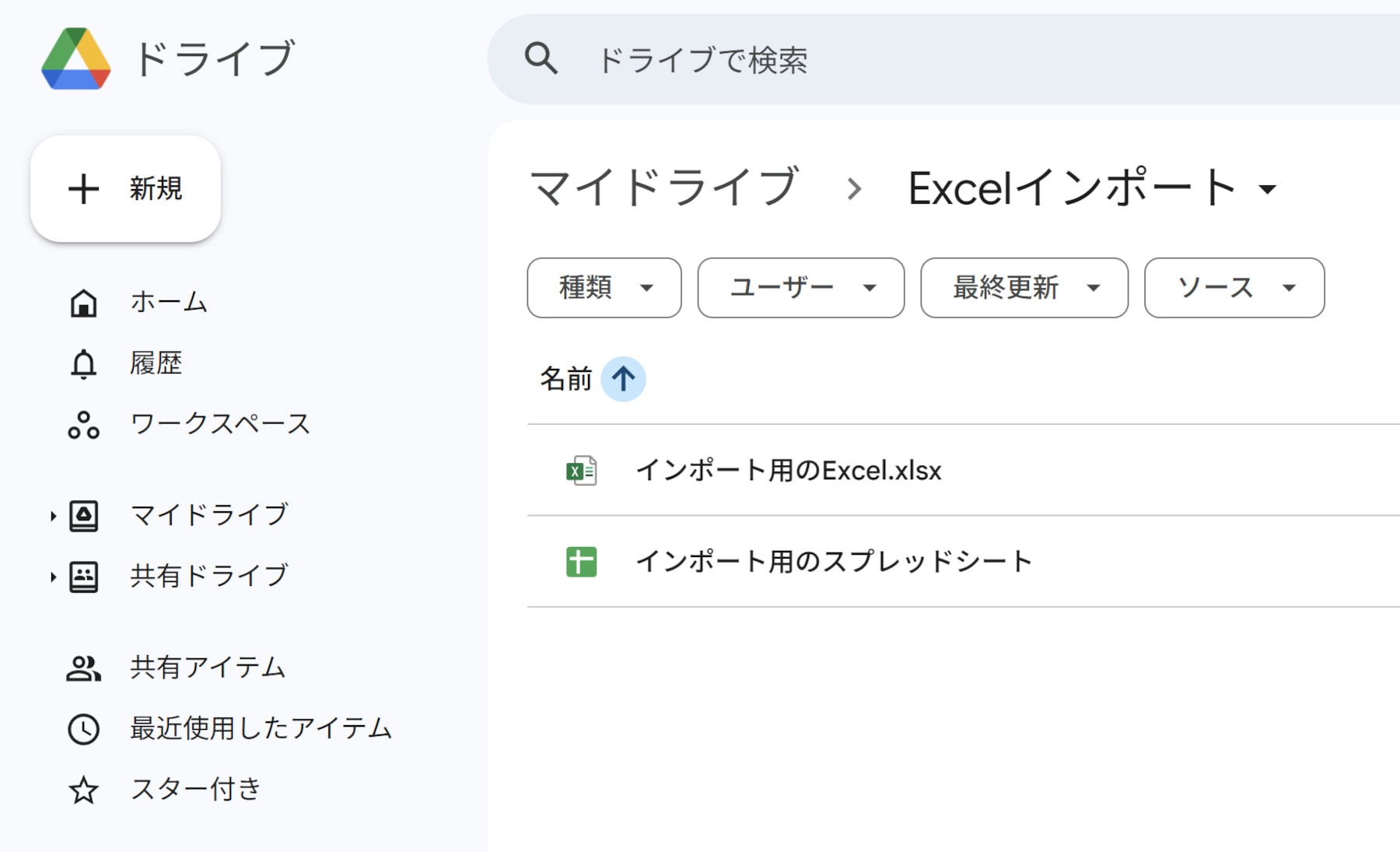Click the star icon for スター付き
The width and height of the screenshot is (1400, 852).
83,790
